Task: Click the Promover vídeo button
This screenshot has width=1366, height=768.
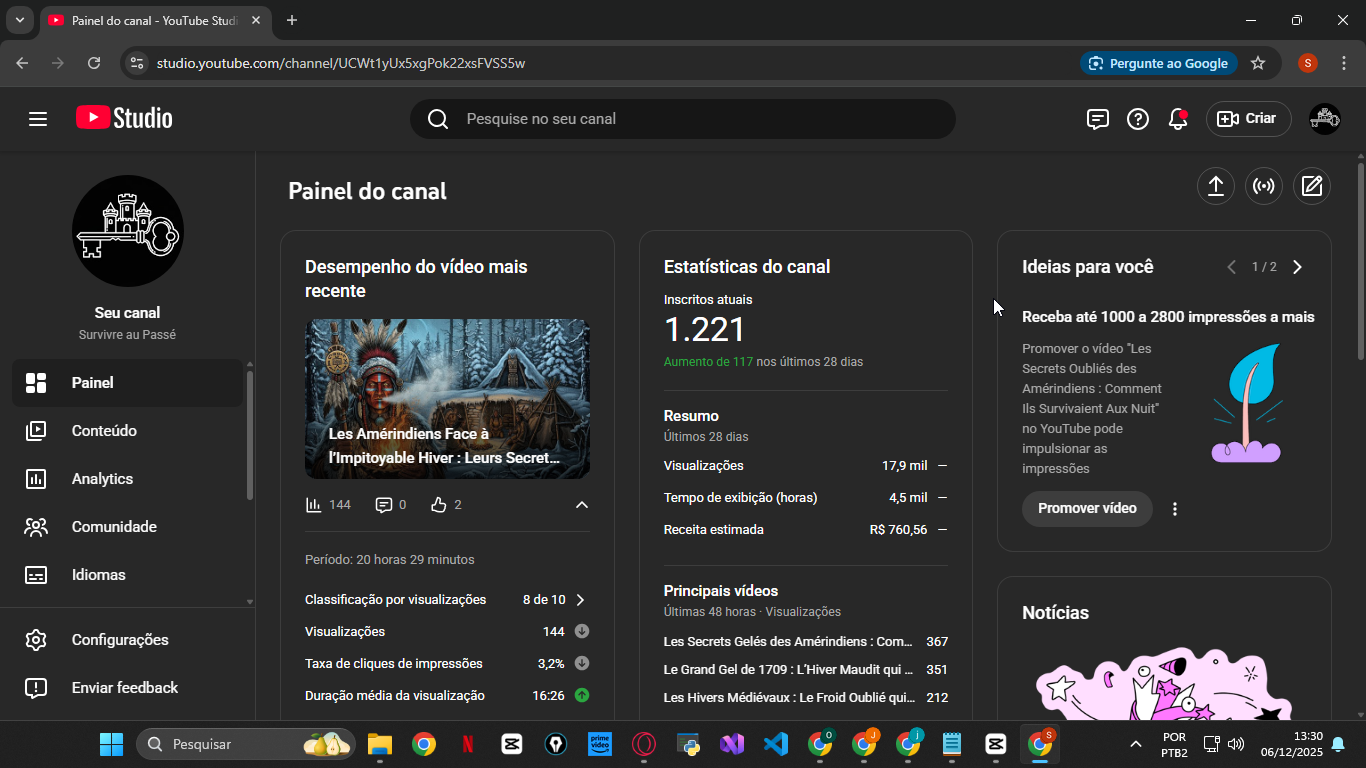Action: click(x=1087, y=509)
